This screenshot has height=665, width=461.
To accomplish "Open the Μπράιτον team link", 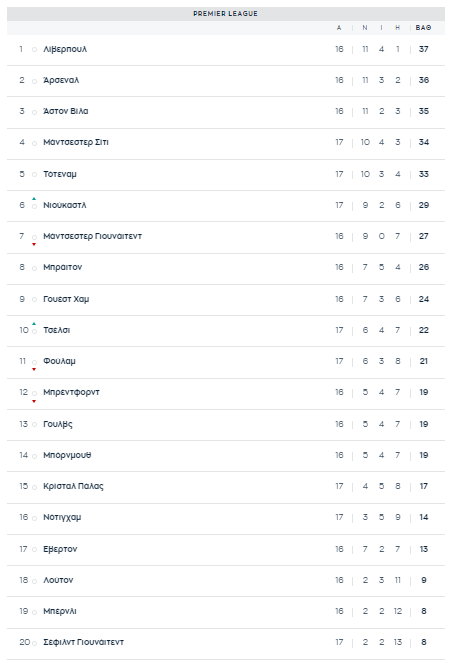I will click(x=62, y=267).
